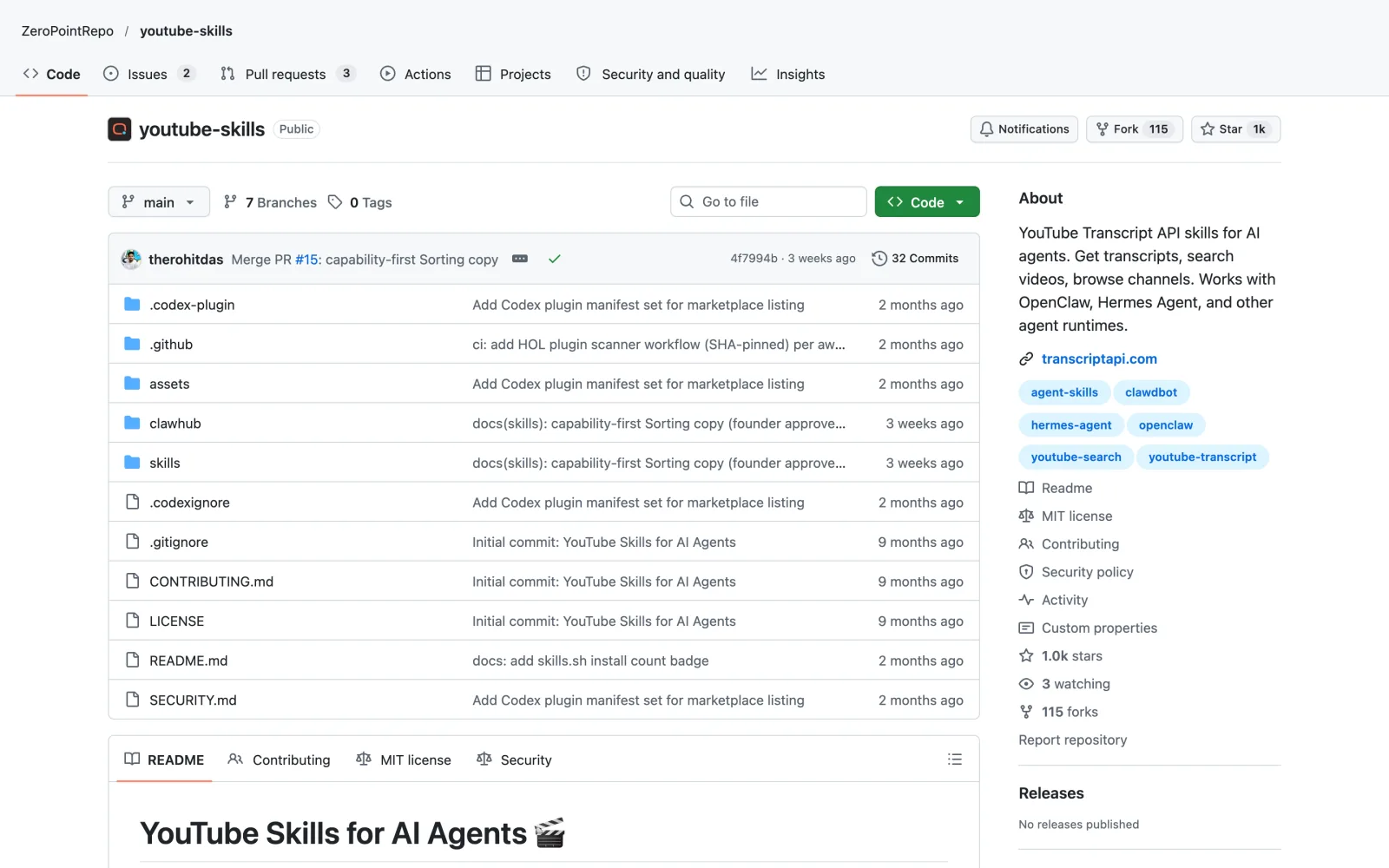Click the LICENSE file icon
Viewport: 1389px width, 868px height.
point(132,621)
